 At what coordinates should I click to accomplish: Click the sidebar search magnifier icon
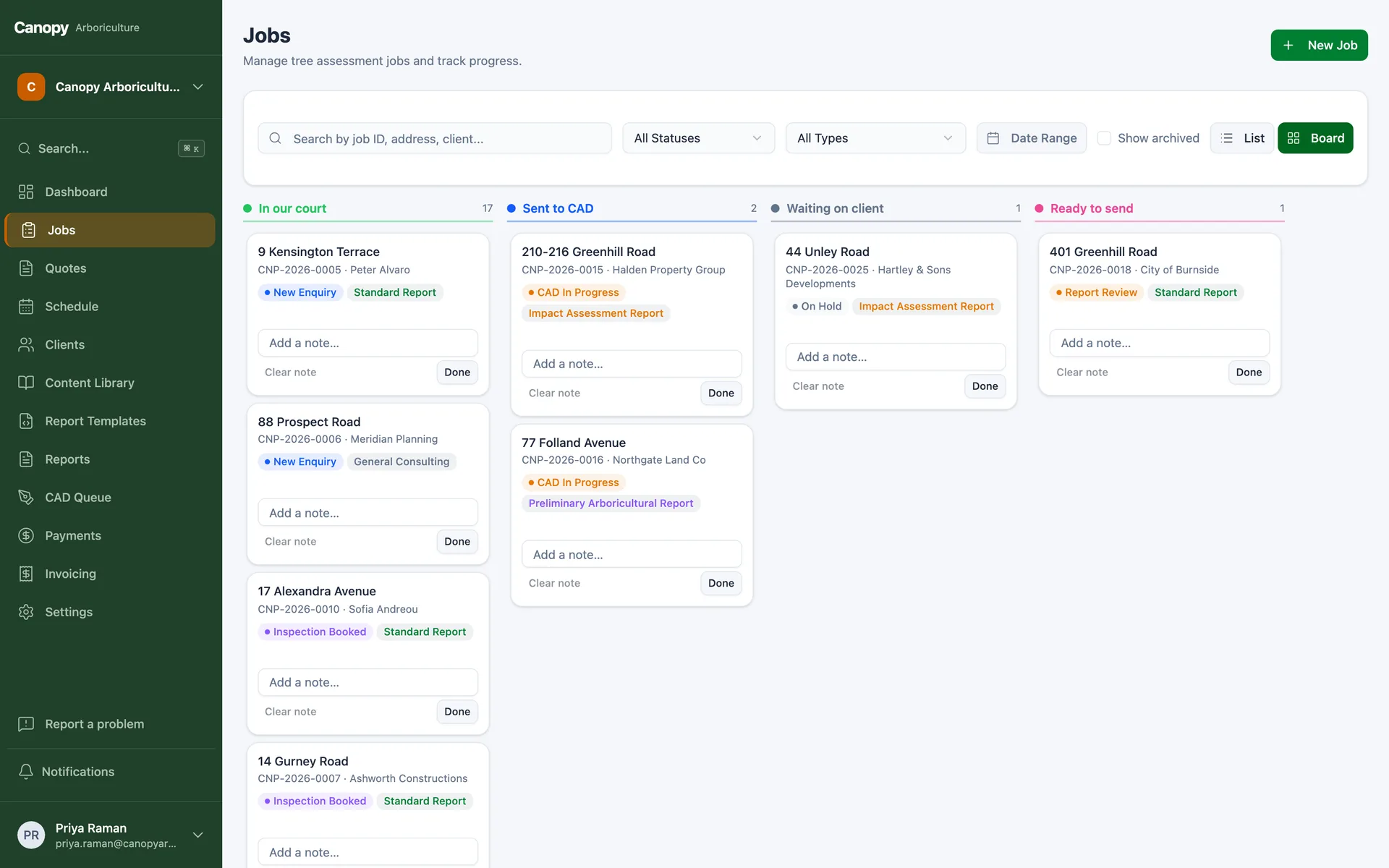point(25,148)
